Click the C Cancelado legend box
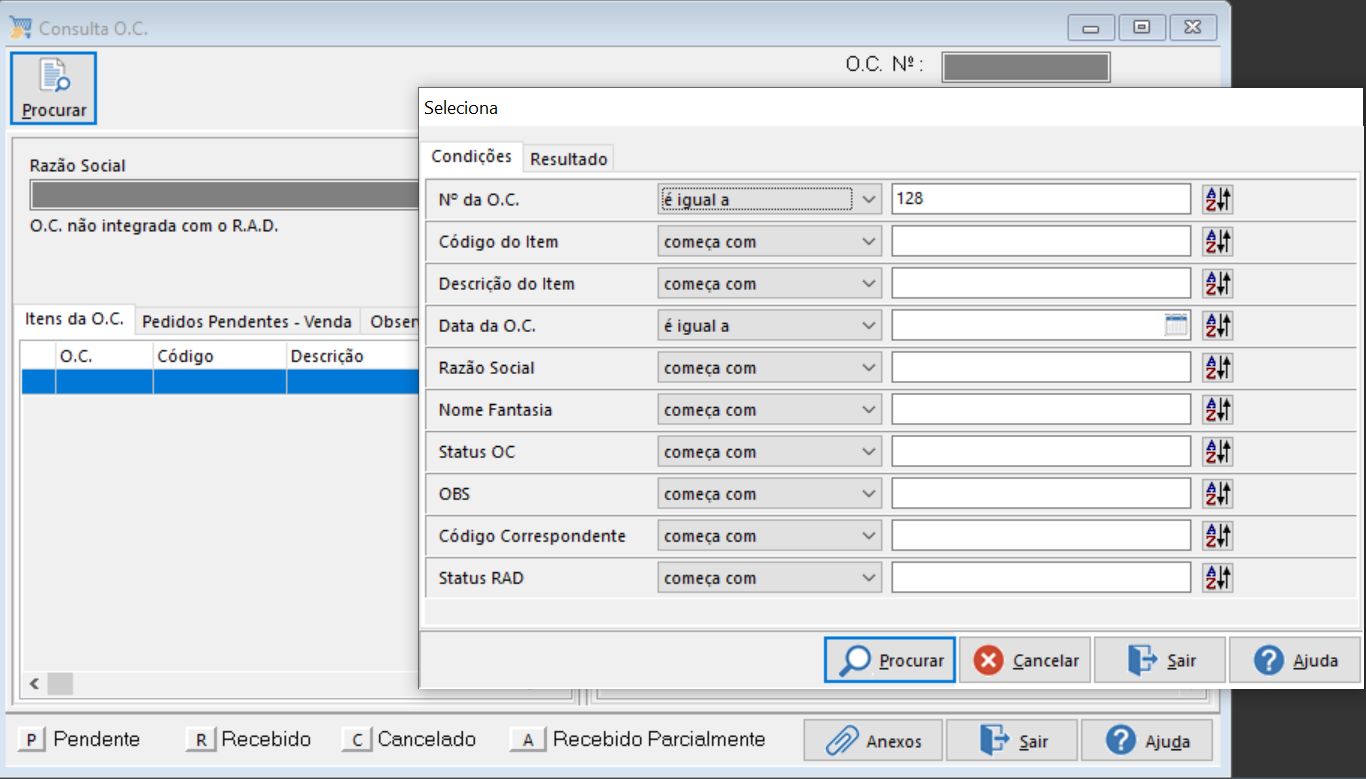Screen dimensions: 1366x779 click(357, 740)
